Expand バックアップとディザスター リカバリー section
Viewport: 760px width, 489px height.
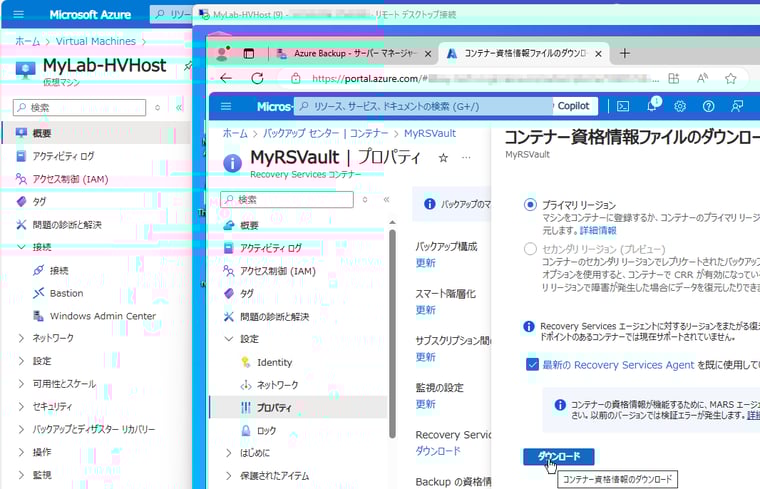coord(21,429)
